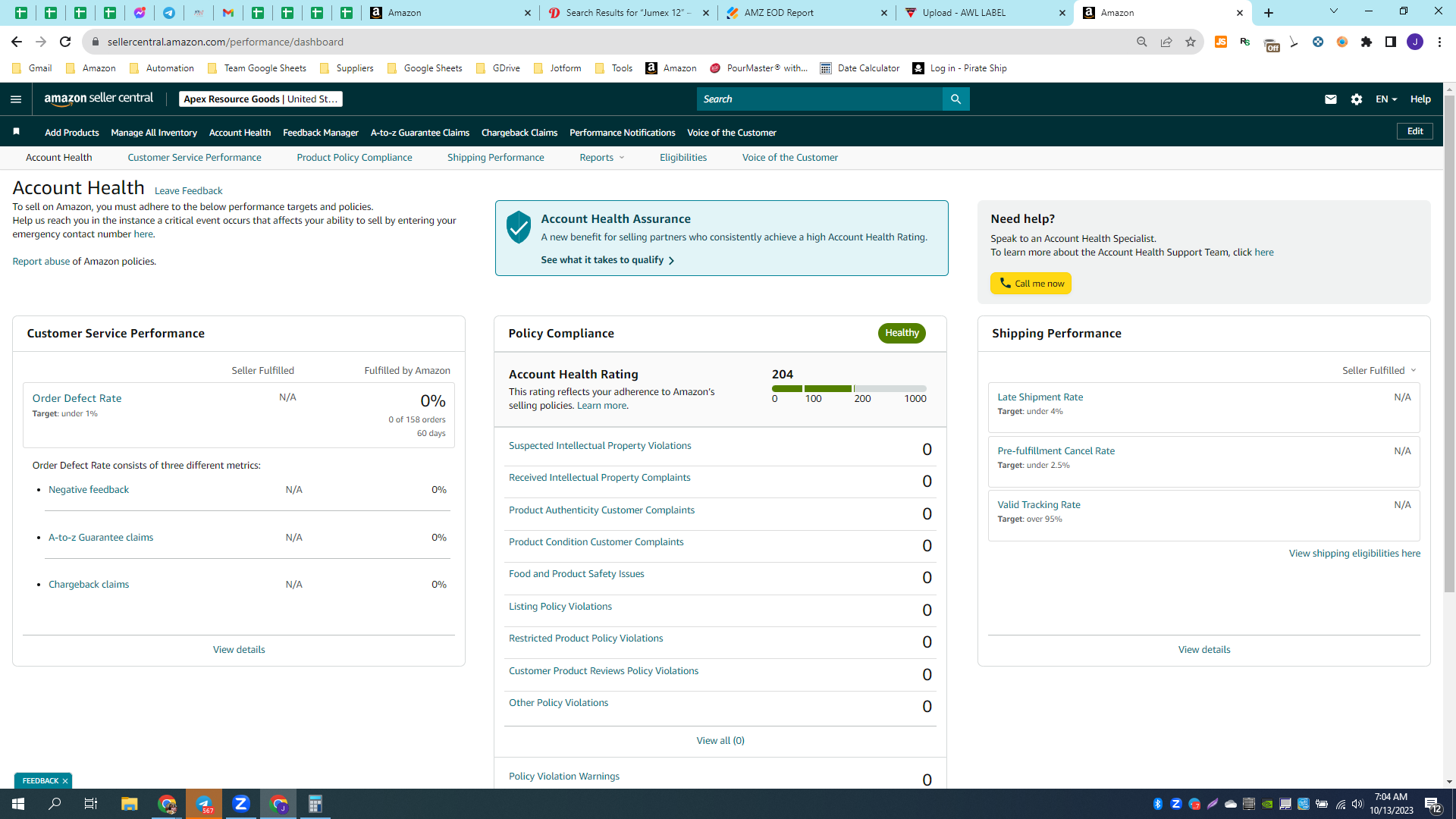Open the browser zoom magnifier icon

(x=1142, y=42)
